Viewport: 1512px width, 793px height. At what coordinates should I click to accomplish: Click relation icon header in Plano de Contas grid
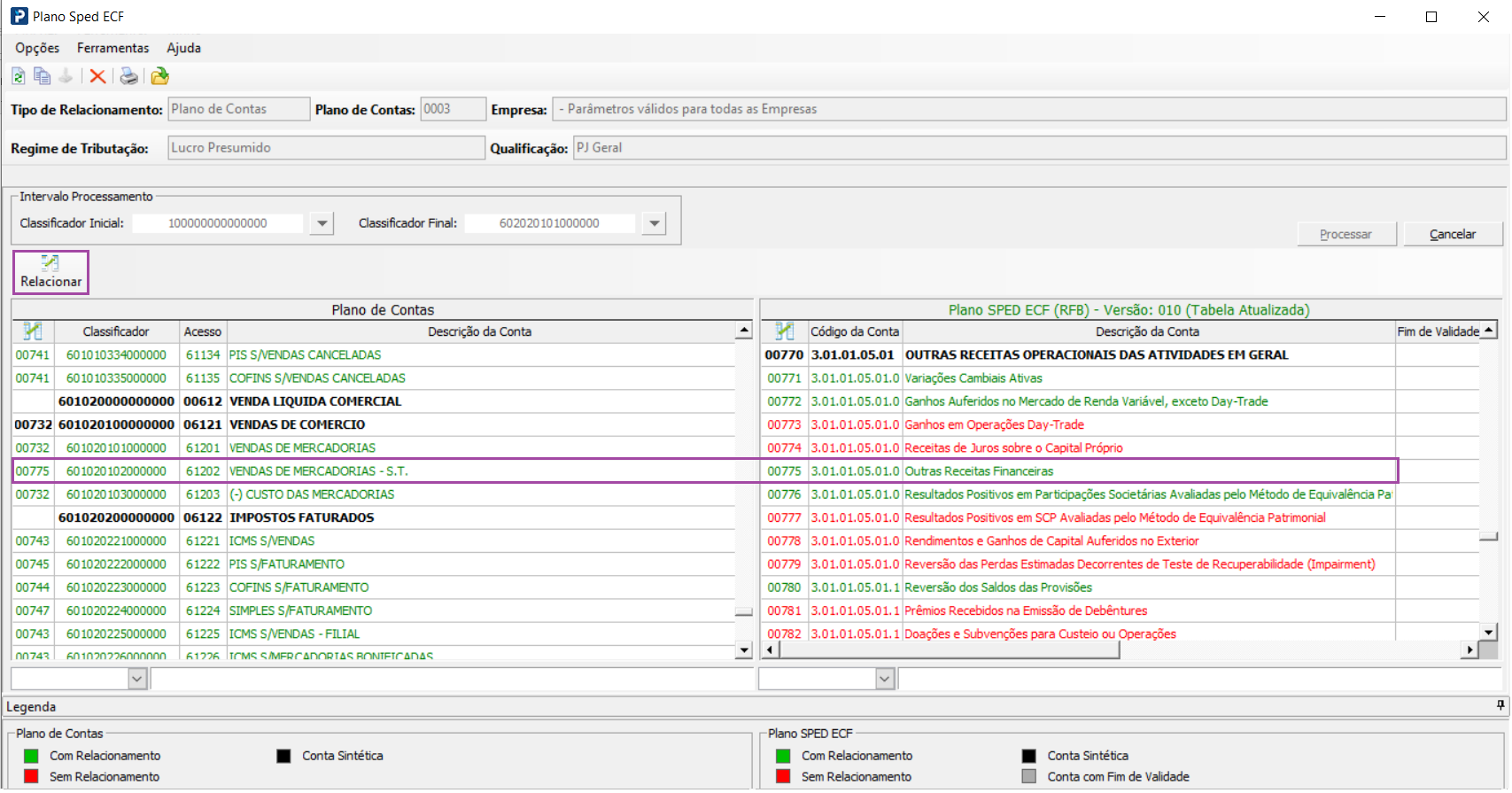pos(33,331)
